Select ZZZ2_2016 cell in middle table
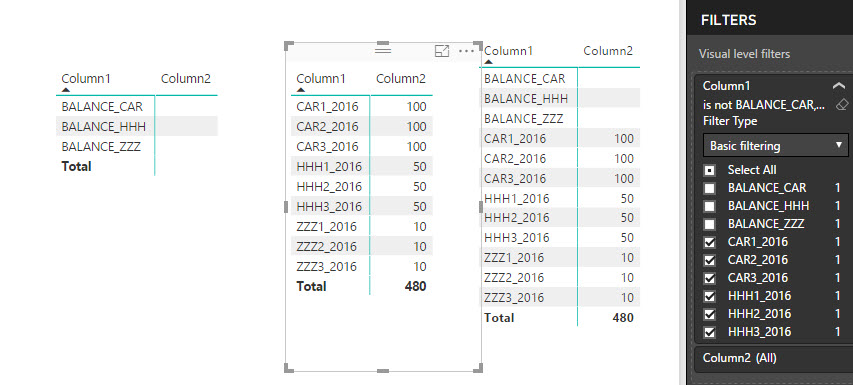This screenshot has height=385, width=853. click(326, 246)
